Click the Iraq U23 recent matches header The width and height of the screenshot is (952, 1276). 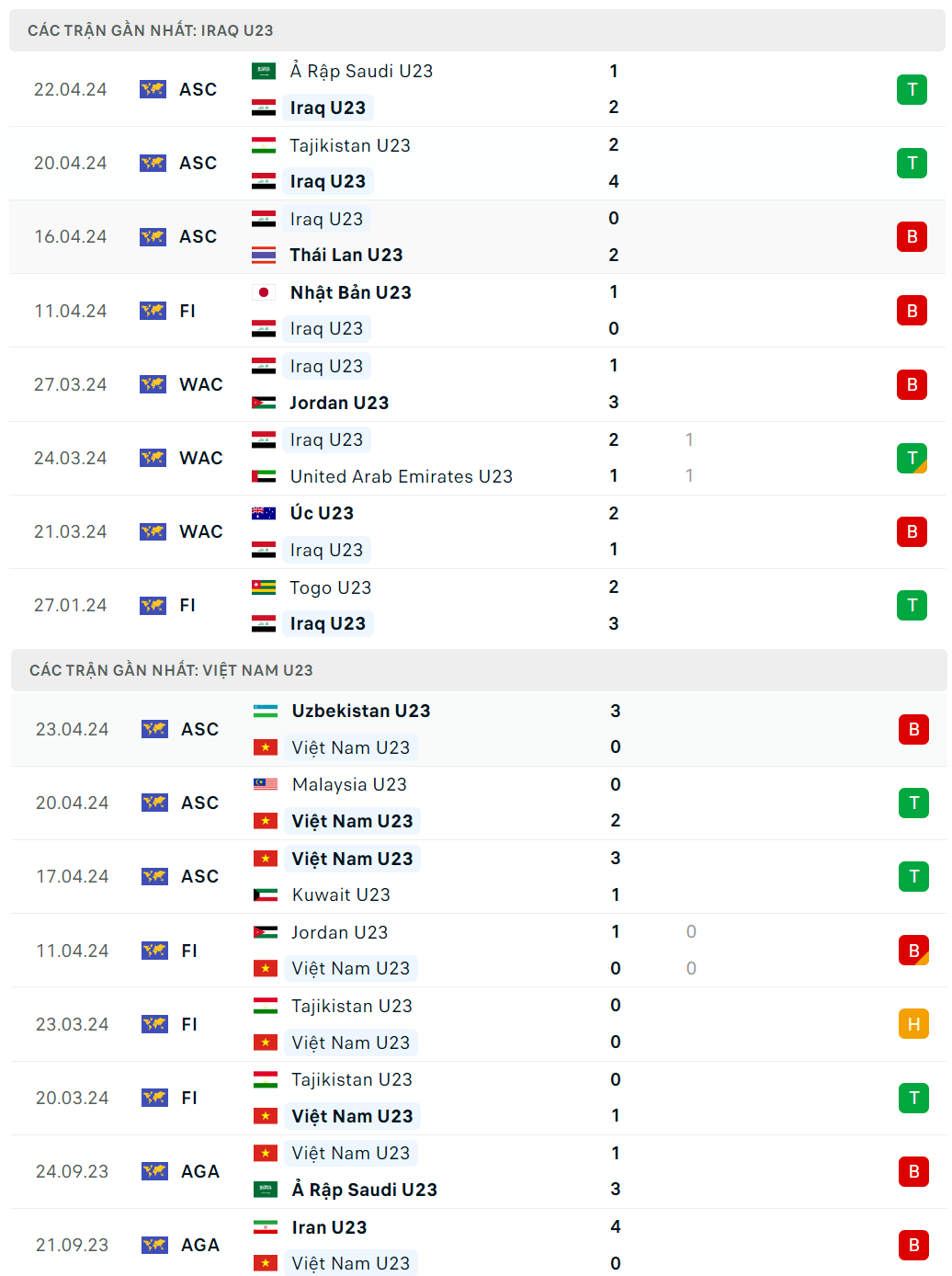pyautogui.click(x=151, y=30)
